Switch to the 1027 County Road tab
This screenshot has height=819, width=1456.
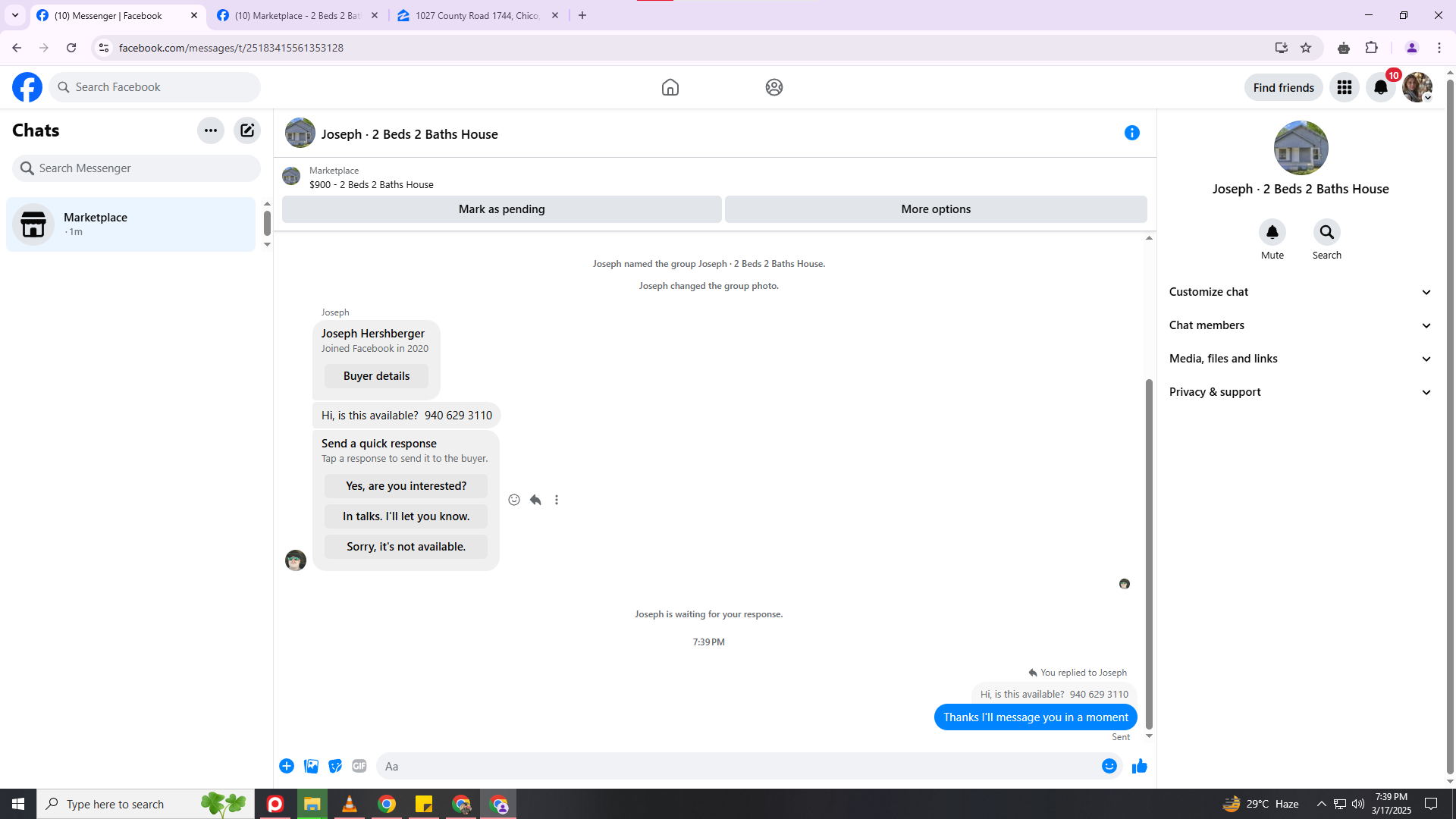(x=478, y=15)
